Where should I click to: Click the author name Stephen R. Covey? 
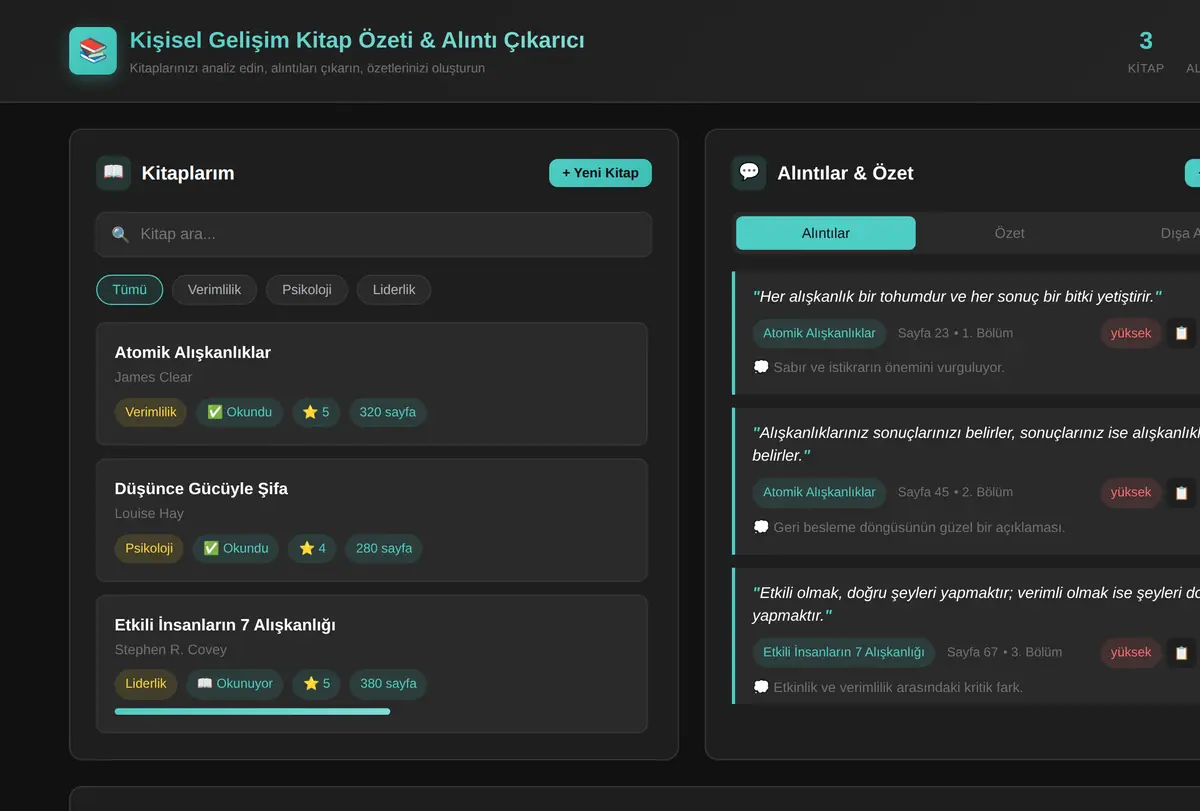(171, 649)
